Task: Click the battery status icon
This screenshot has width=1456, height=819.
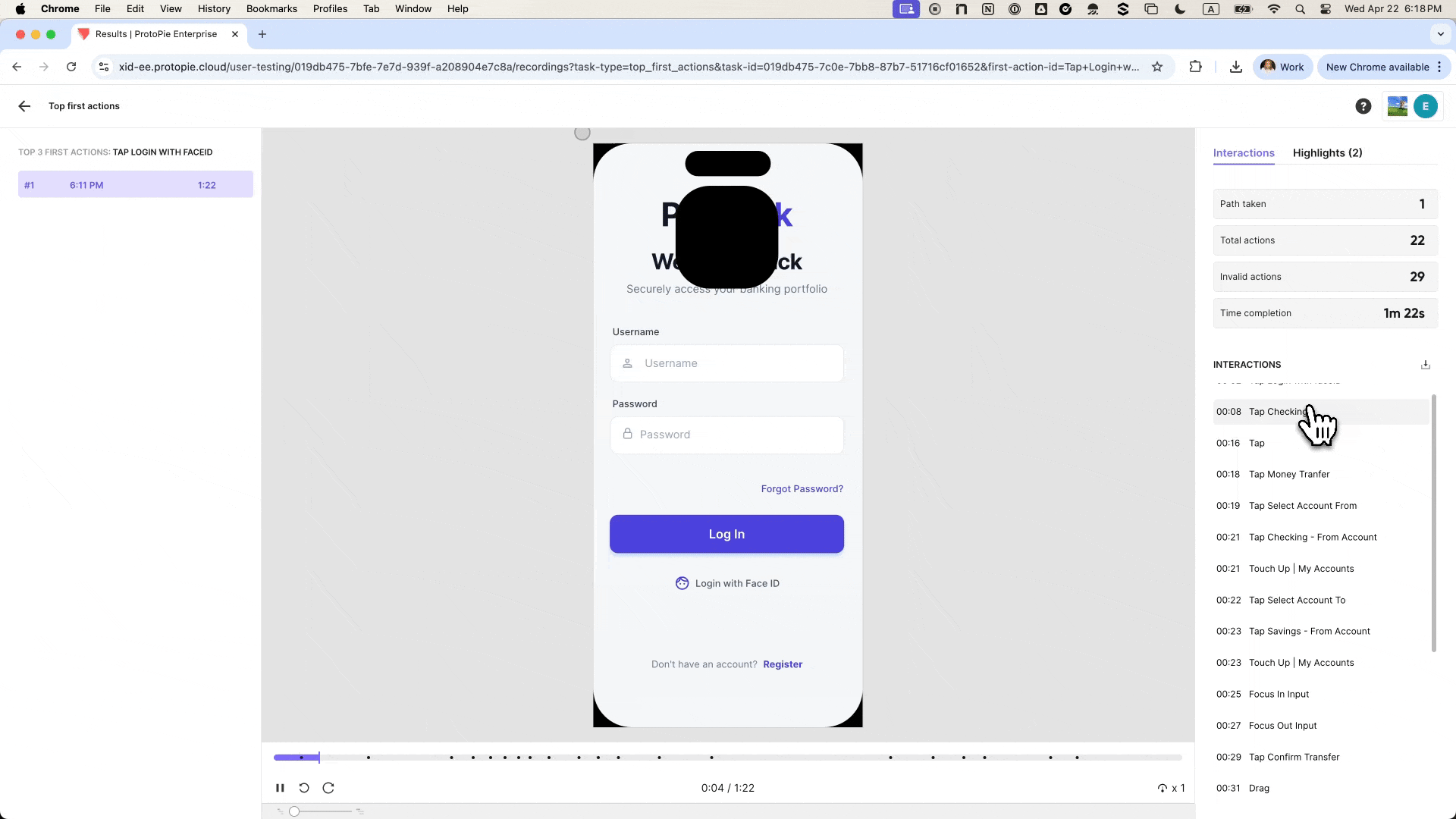Action: [1243, 9]
